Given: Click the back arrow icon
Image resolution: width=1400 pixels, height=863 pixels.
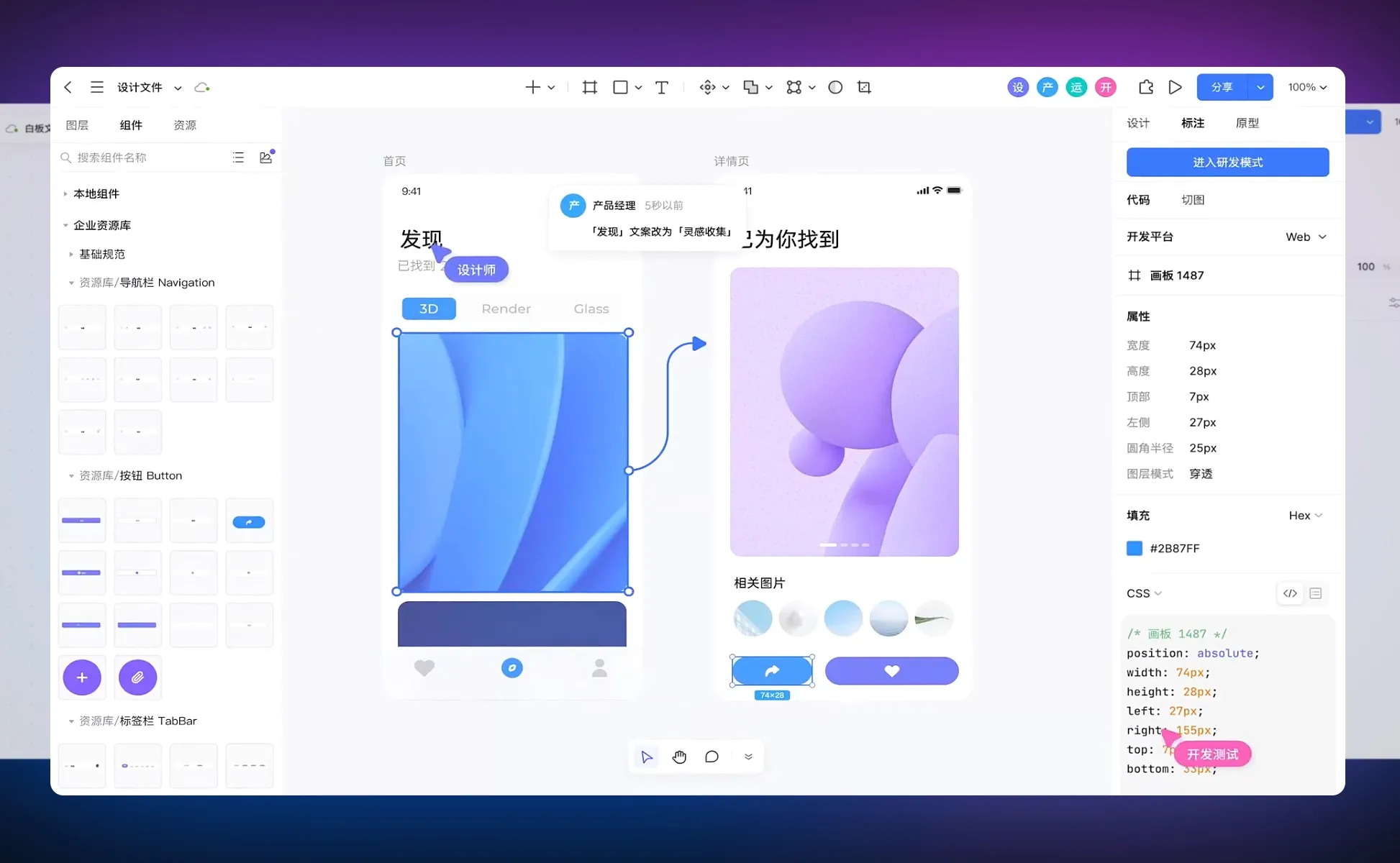Looking at the screenshot, I should coord(68,87).
